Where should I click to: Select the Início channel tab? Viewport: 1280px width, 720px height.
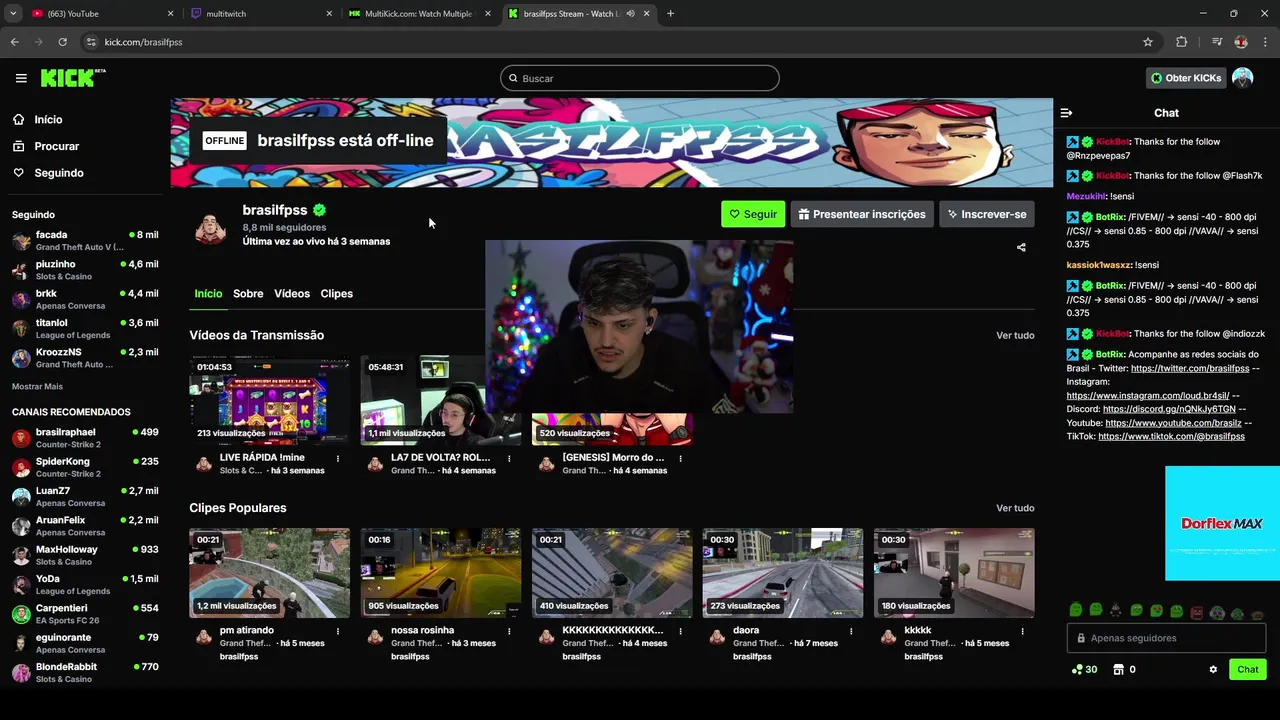208,294
